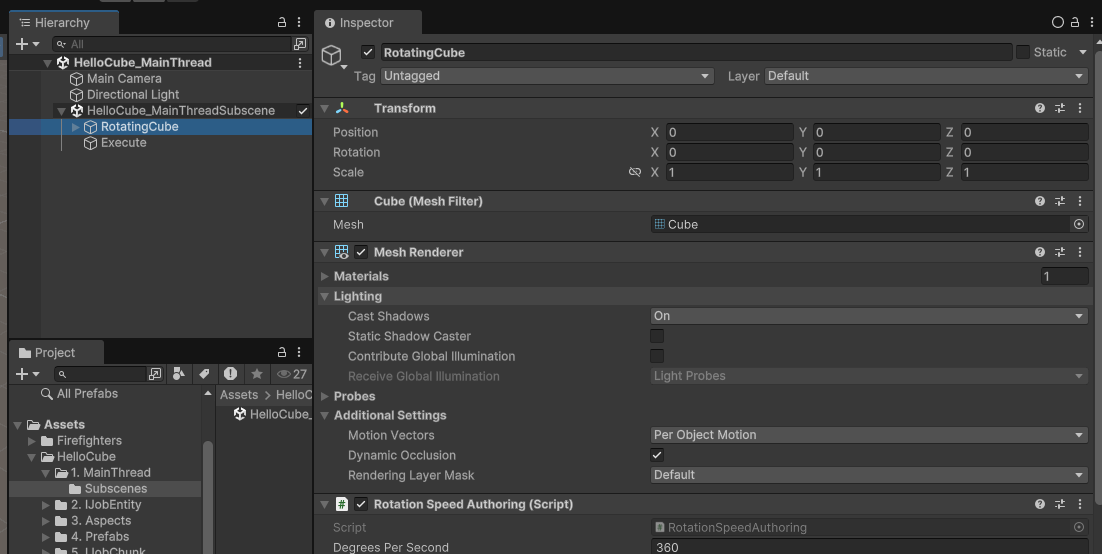Image resolution: width=1102 pixels, height=554 pixels.
Task: Open Motion Vectors dropdown
Action: point(869,435)
